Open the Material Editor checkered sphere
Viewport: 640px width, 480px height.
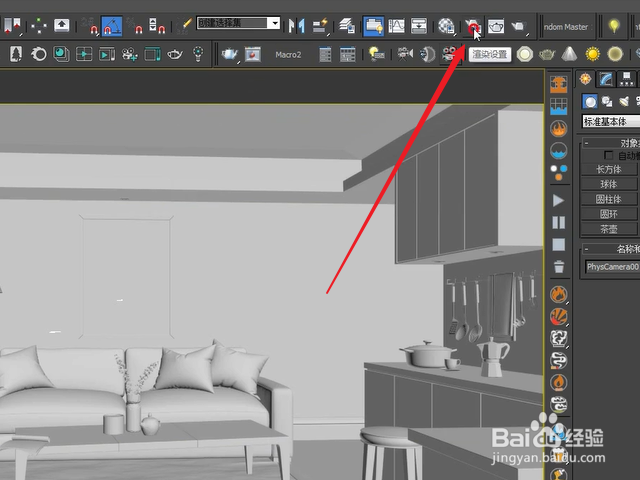(x=446, y=26)
